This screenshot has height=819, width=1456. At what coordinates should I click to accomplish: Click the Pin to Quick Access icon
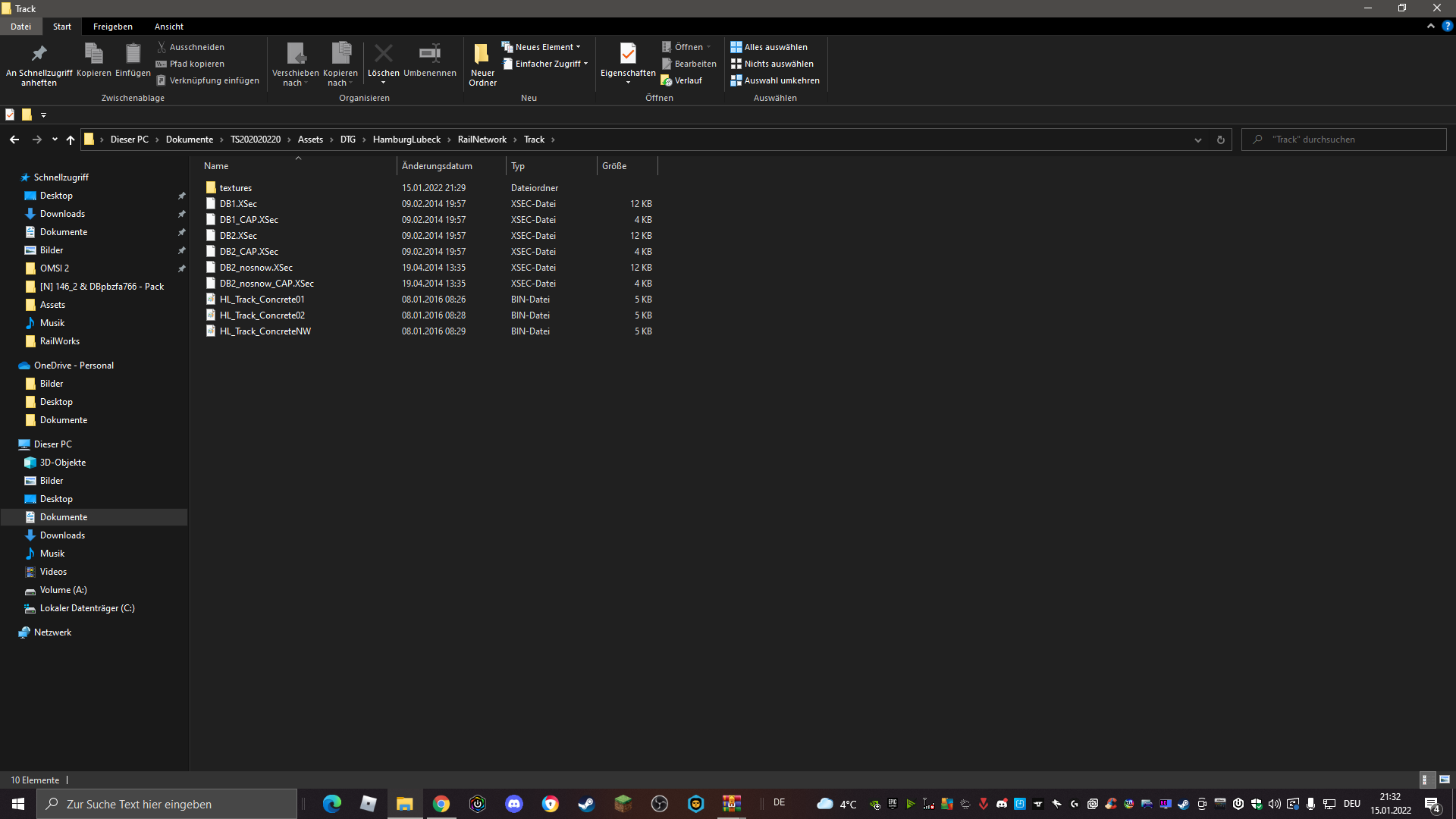39,55
